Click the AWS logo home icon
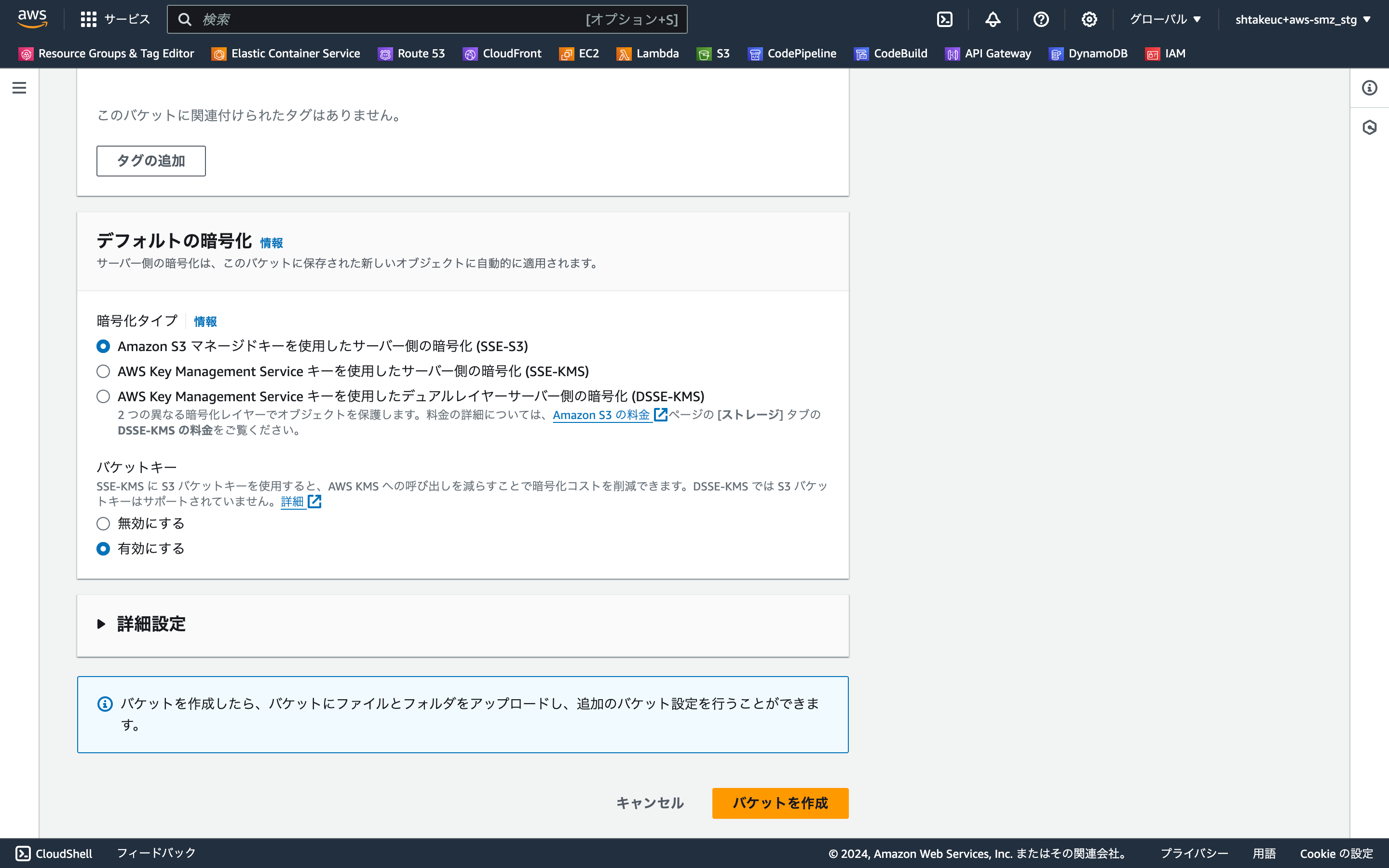The height and width of the screenshot is (868, 1389). click(33, 19)
